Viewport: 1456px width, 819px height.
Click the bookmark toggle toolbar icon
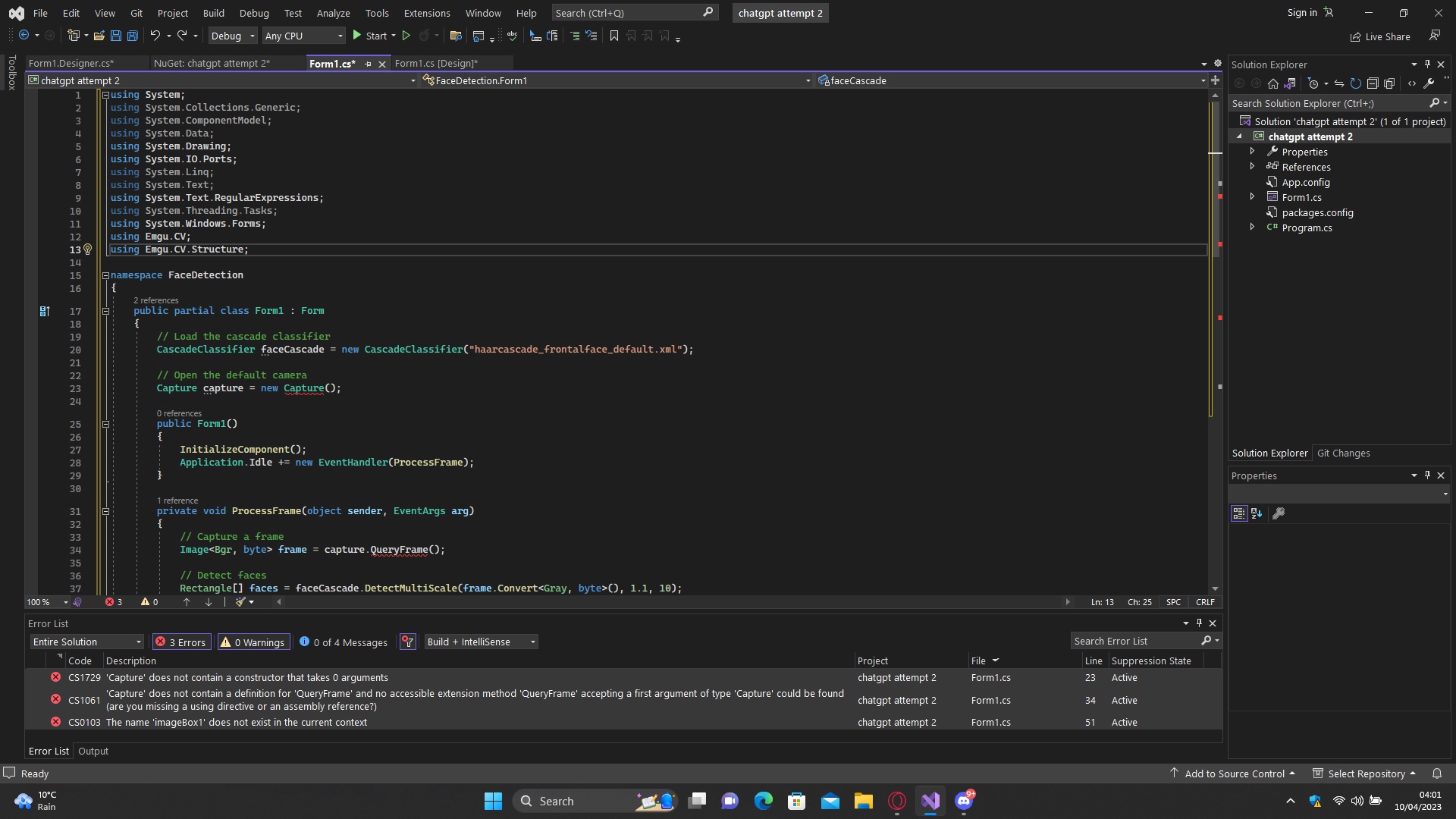click(x=614, y=36)
